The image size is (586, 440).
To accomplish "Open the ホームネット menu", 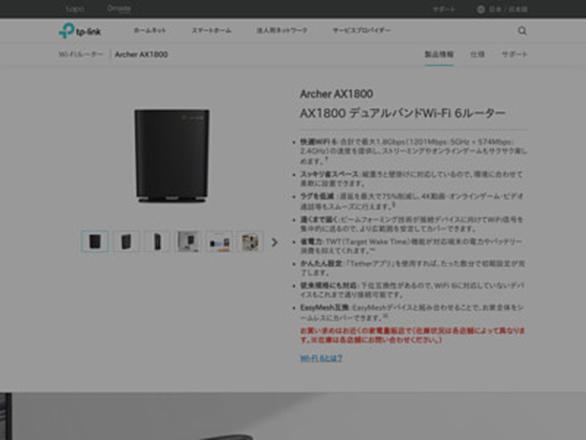I will (x=149, y=30).
